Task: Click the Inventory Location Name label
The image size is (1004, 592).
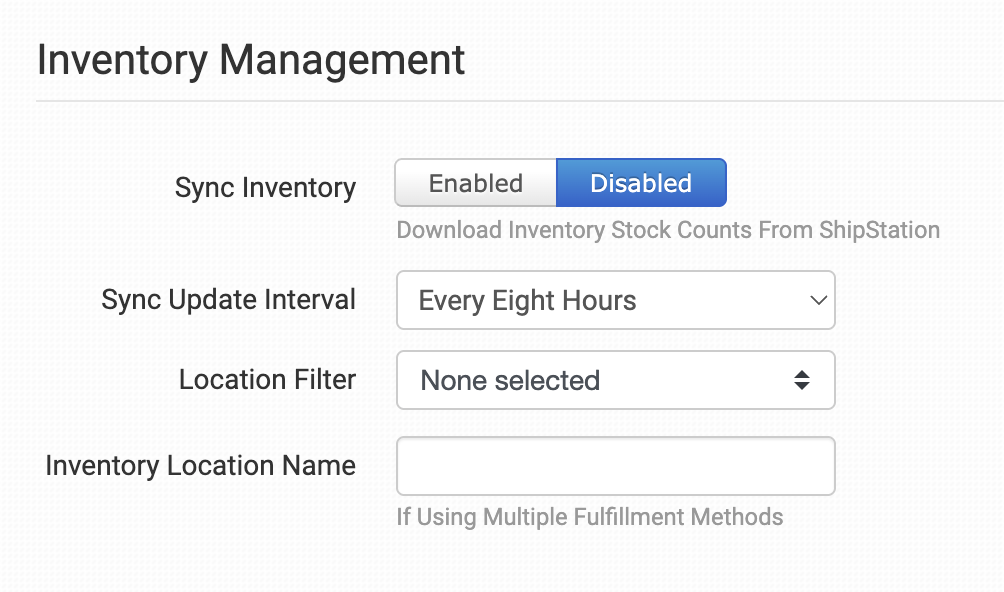Action: 200,466
